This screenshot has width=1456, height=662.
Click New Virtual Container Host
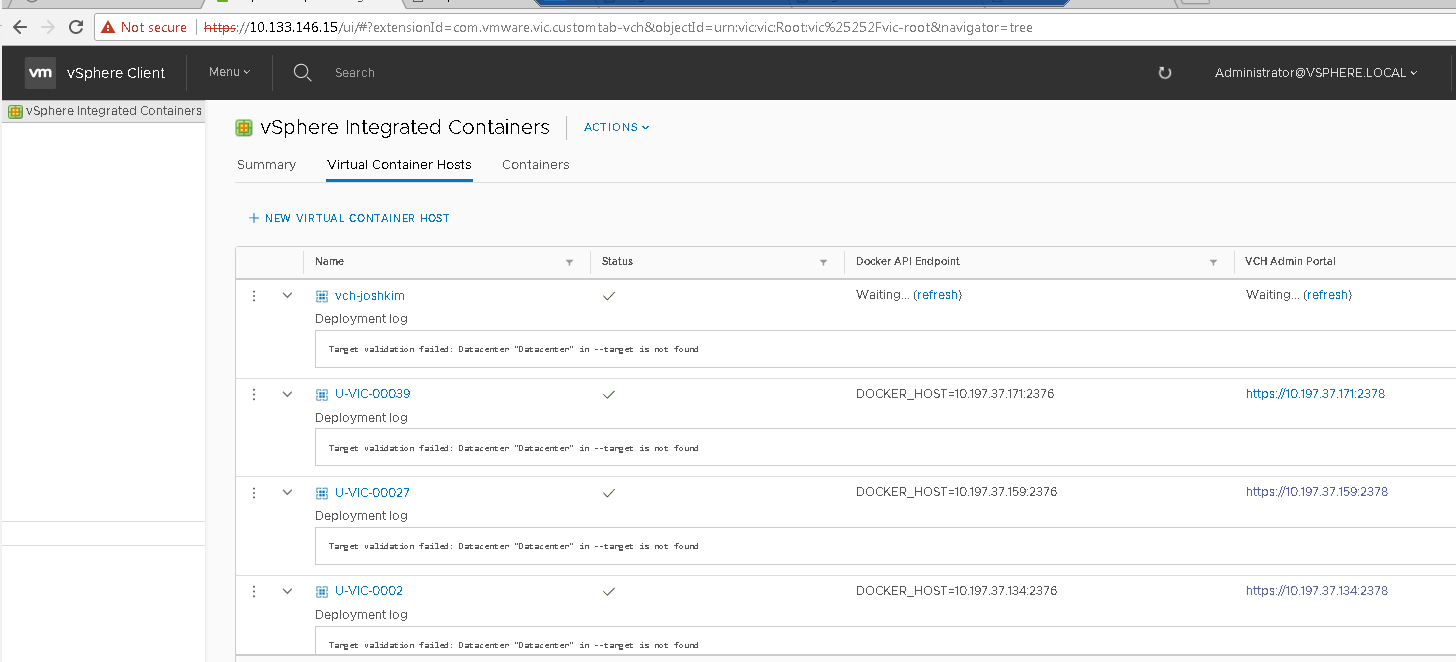(349, 217)
